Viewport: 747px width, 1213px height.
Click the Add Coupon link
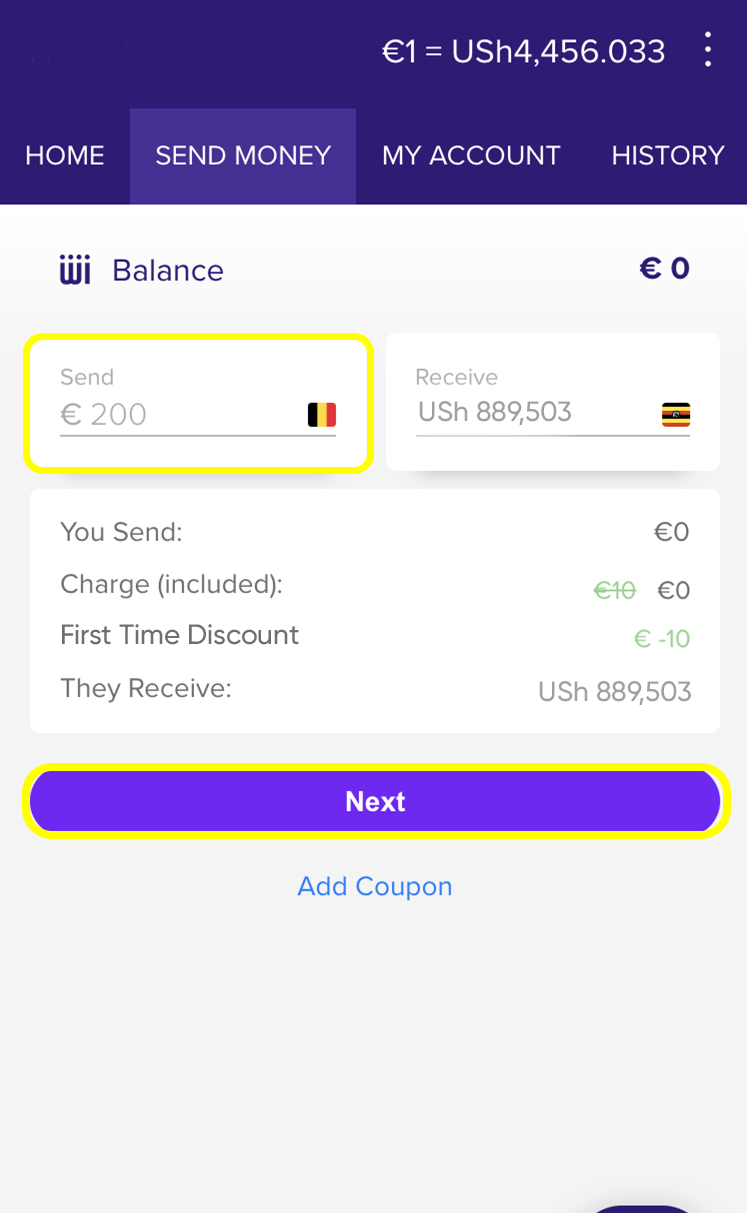point(375,886)
